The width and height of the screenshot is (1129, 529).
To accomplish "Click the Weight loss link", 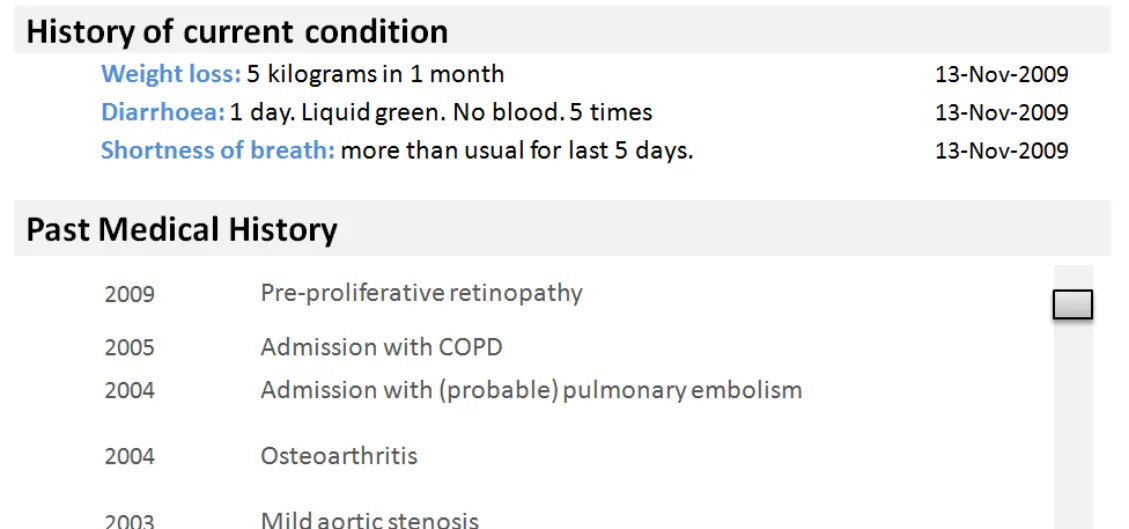I will click(170, 74).
